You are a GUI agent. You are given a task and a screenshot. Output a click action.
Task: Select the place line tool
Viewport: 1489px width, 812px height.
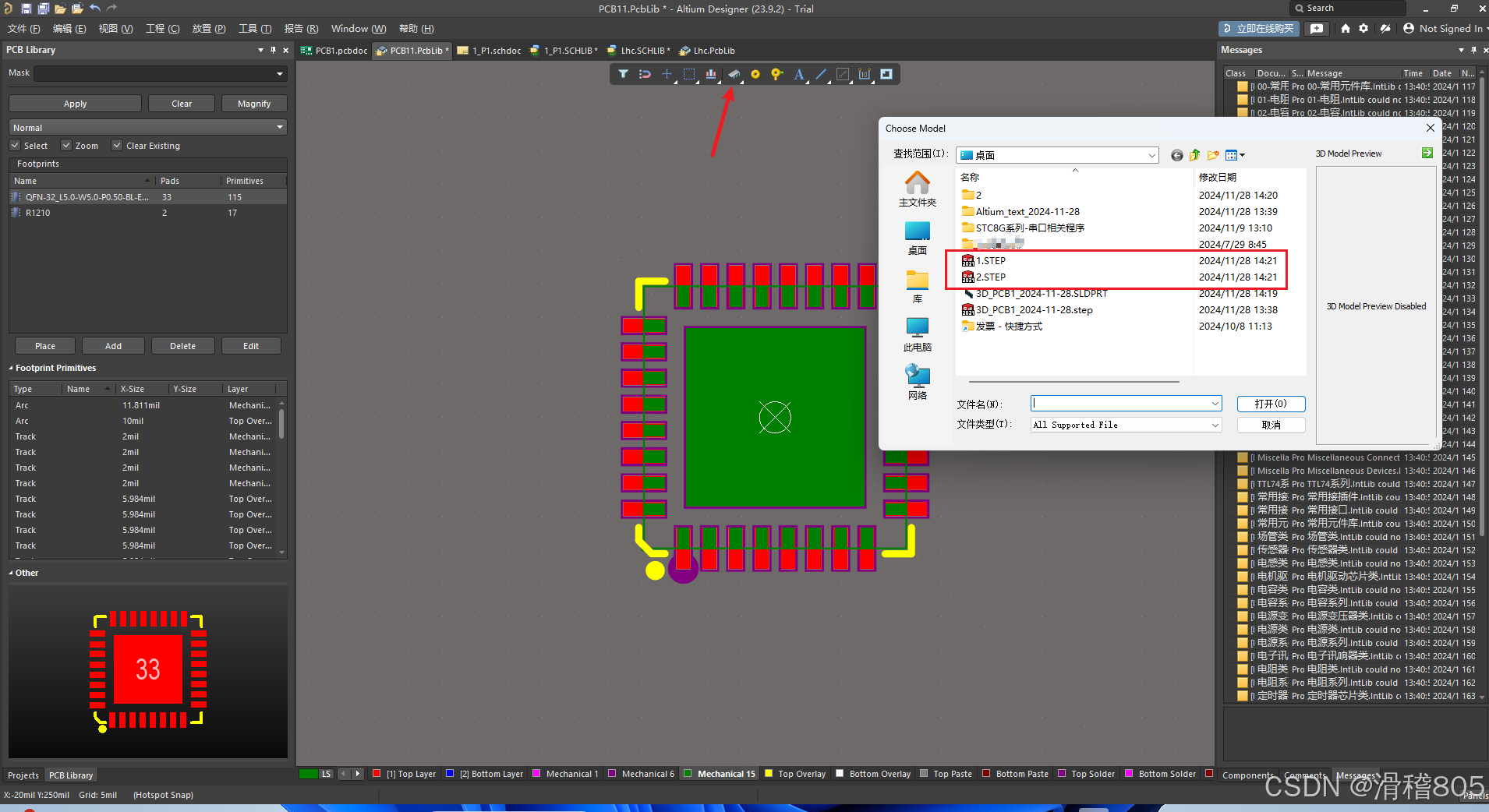click(x=821, y=74)
